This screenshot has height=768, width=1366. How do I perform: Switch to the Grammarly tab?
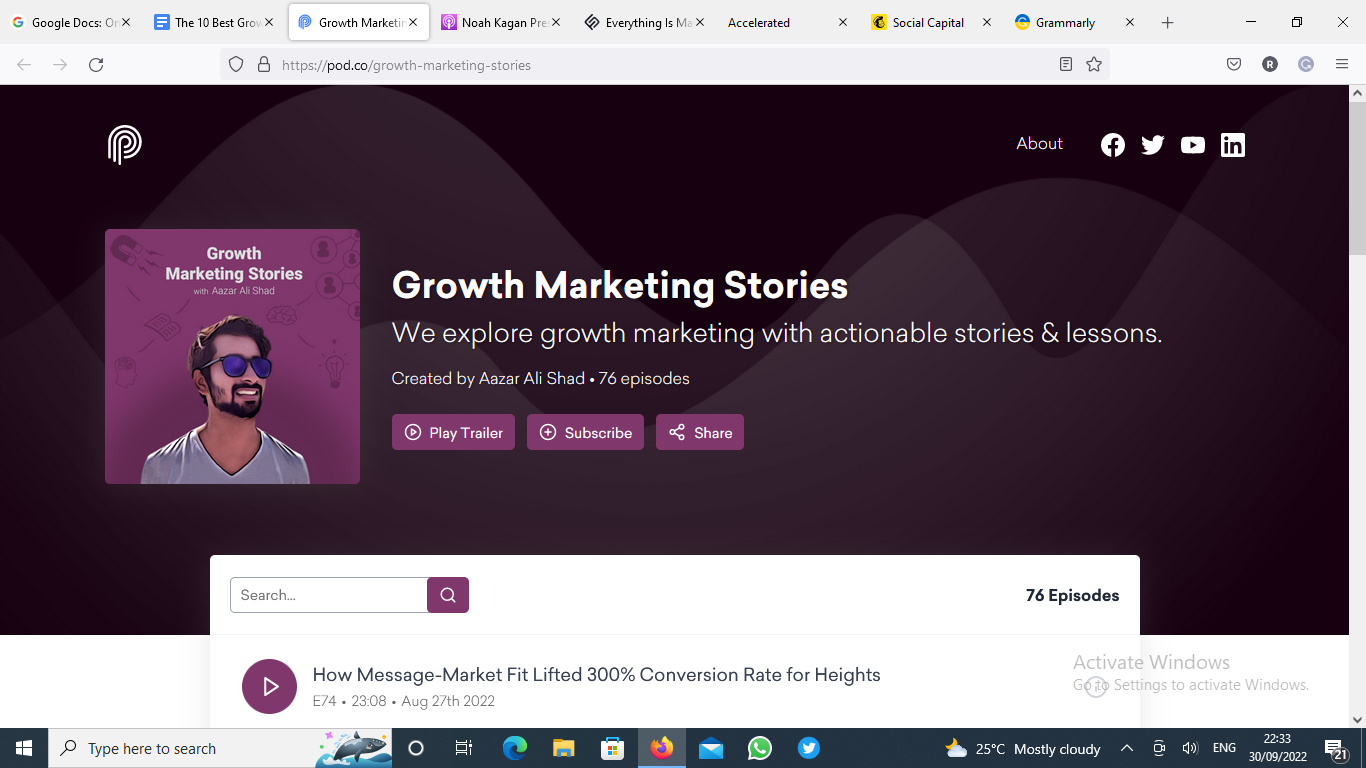(1075, 22)
